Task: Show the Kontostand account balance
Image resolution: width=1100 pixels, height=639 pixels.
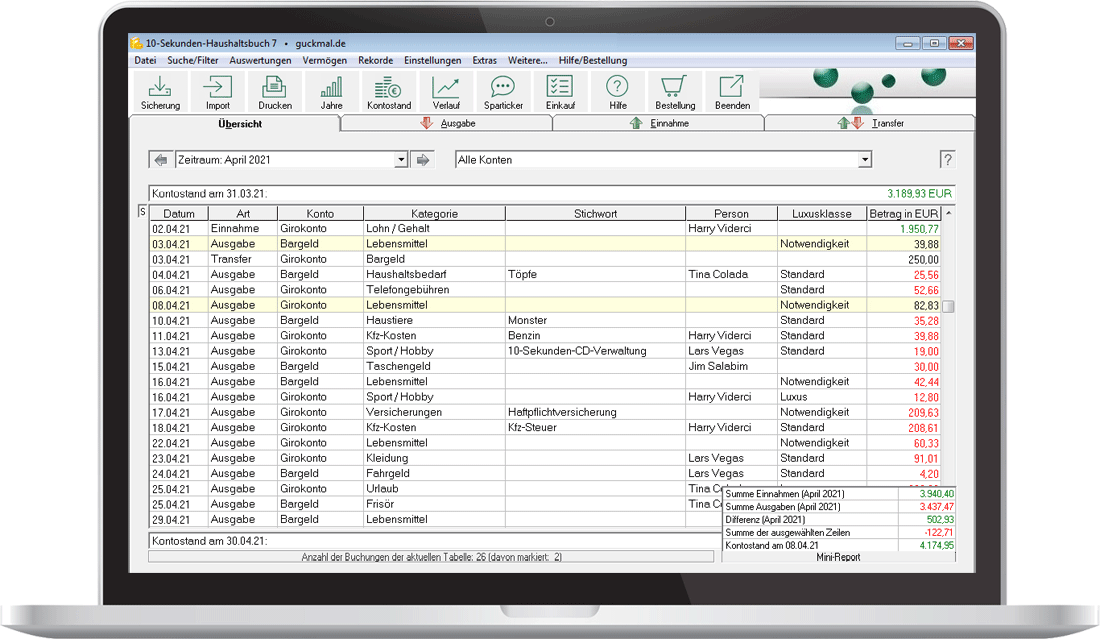Action: coord(389,92)
